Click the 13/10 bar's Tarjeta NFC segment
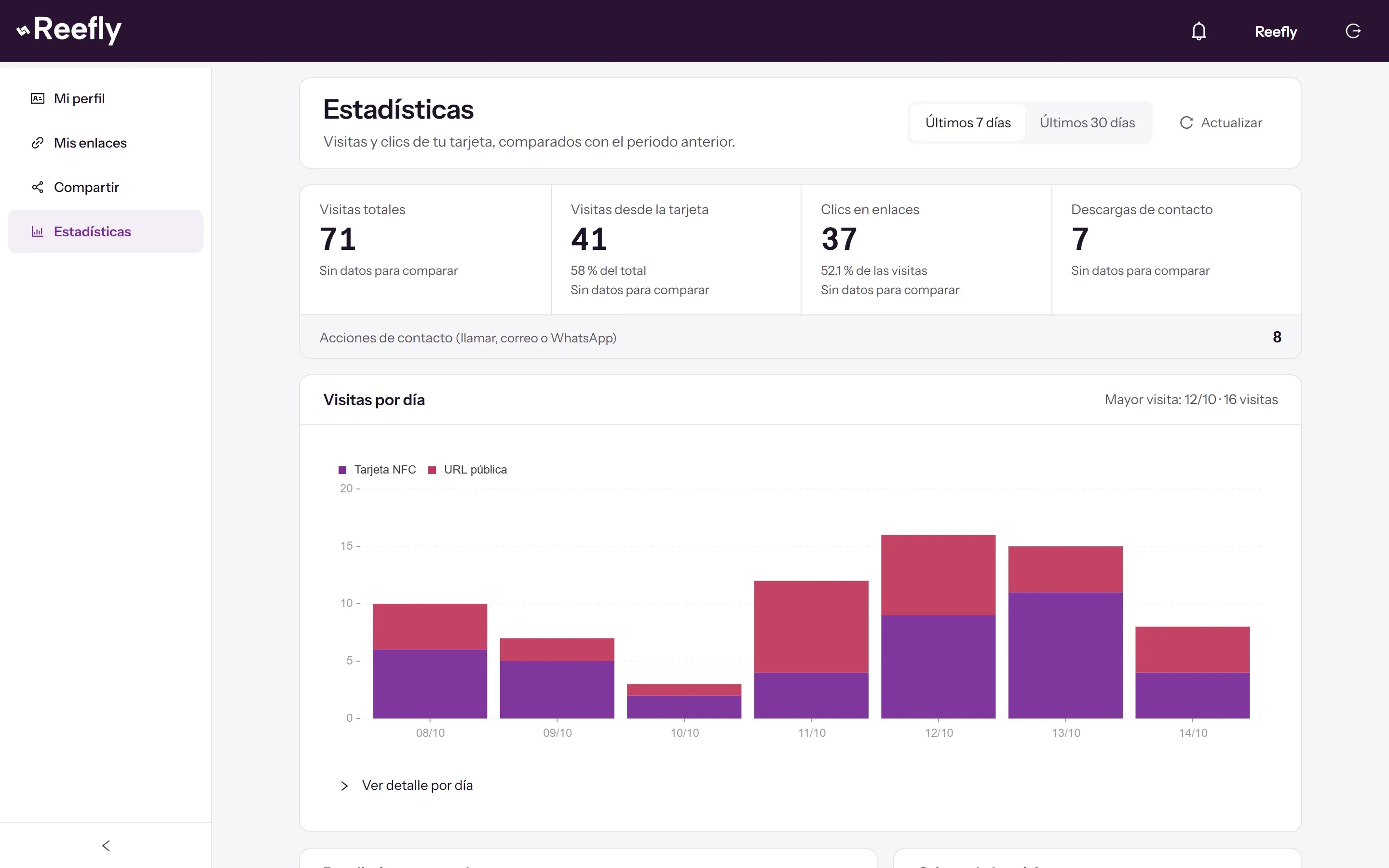This screenshot has width=1389, height=868. [x=1065, y=655]
